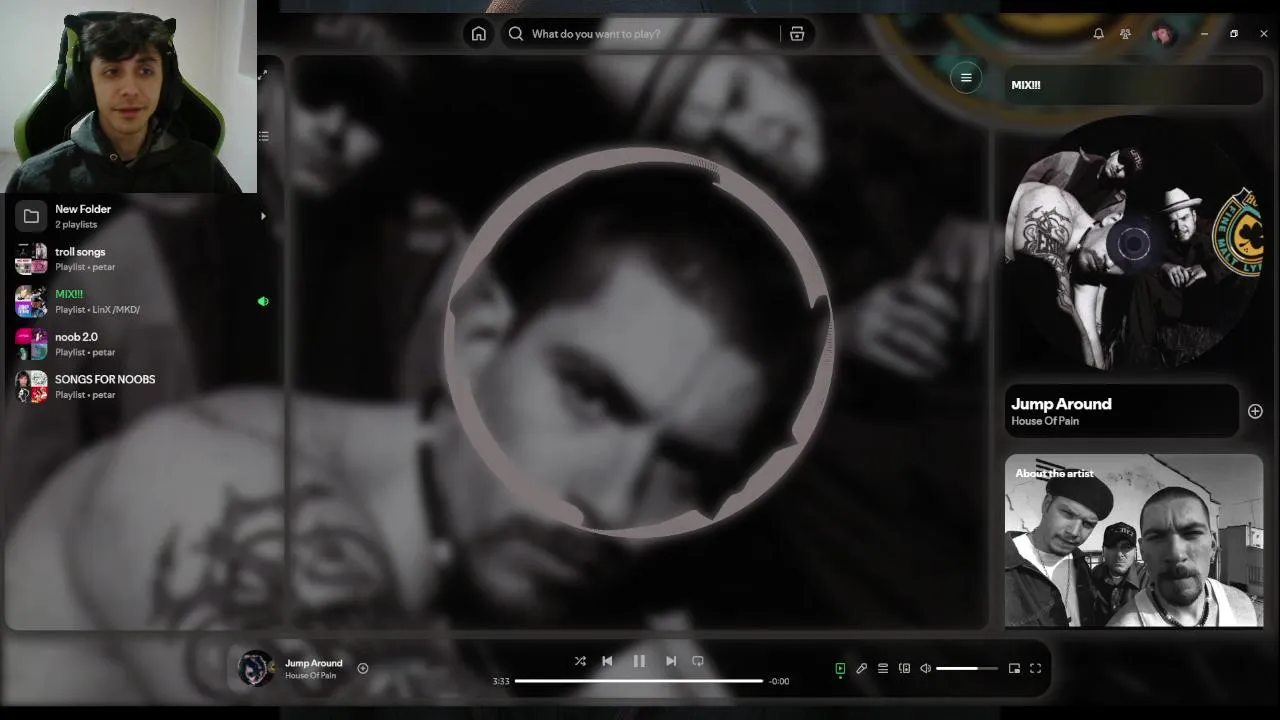Open House Of Pain link in playback bar
1280x720 pixels.
(x=310, y=676)
